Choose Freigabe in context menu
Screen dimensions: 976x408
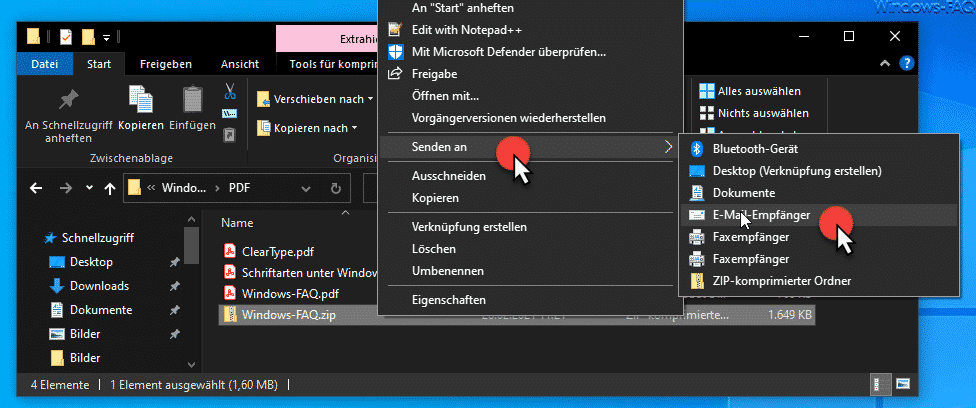pyautogui.click(x=528, y=74)
